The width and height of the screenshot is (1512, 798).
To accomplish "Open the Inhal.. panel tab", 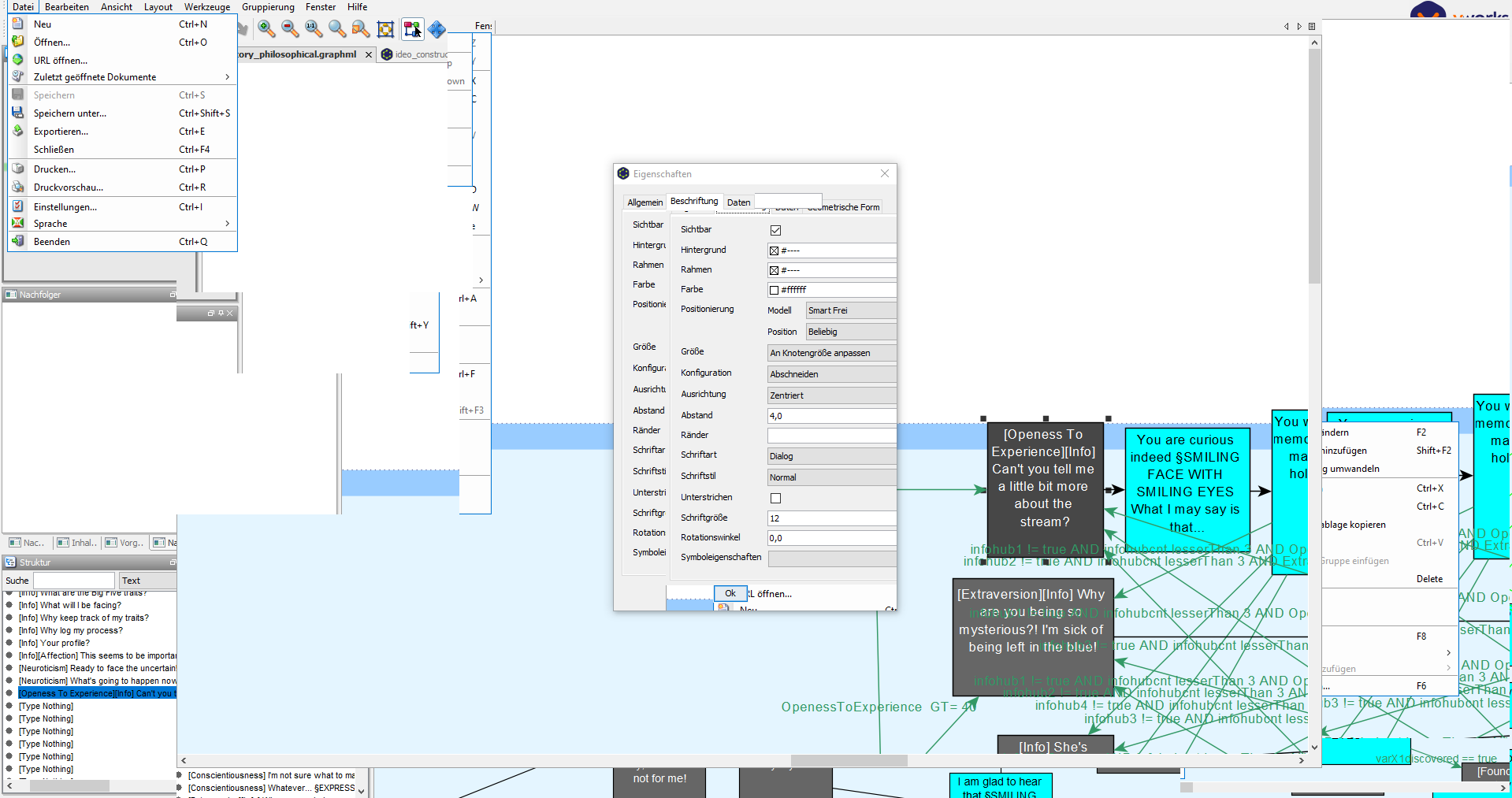I will [x=77, y=543].
